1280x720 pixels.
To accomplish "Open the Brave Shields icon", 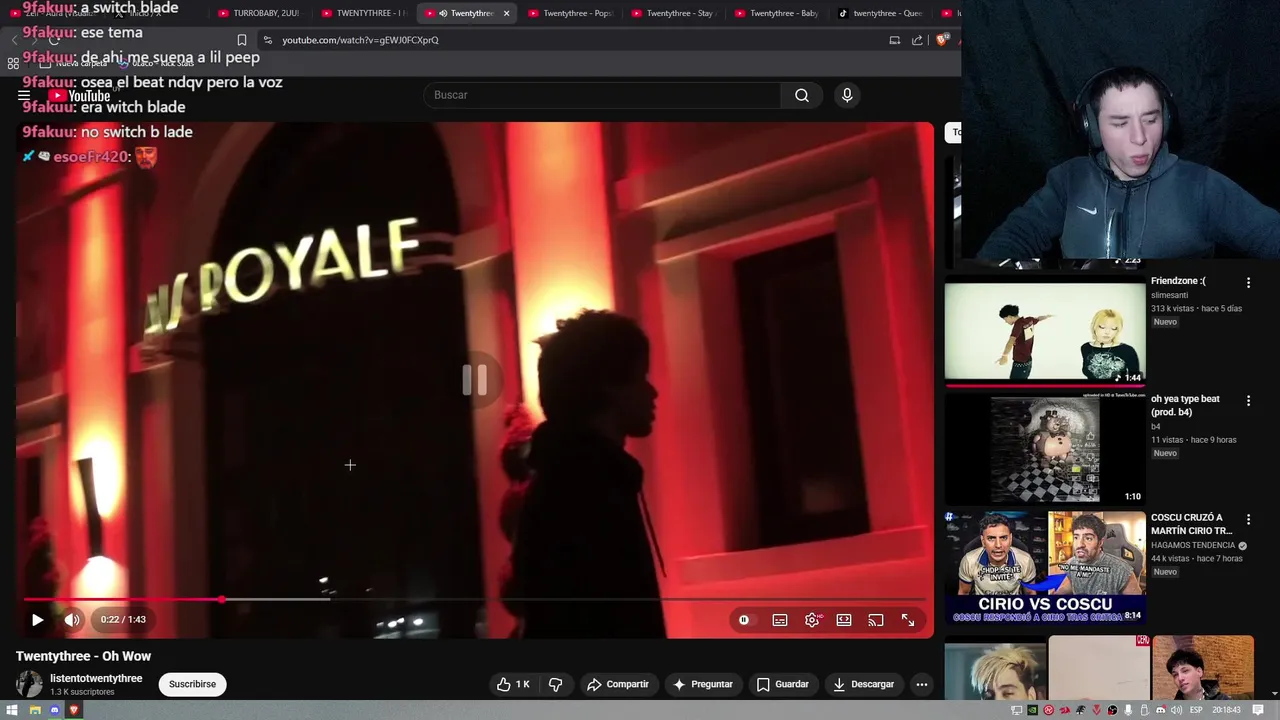I will coord(942,40).
